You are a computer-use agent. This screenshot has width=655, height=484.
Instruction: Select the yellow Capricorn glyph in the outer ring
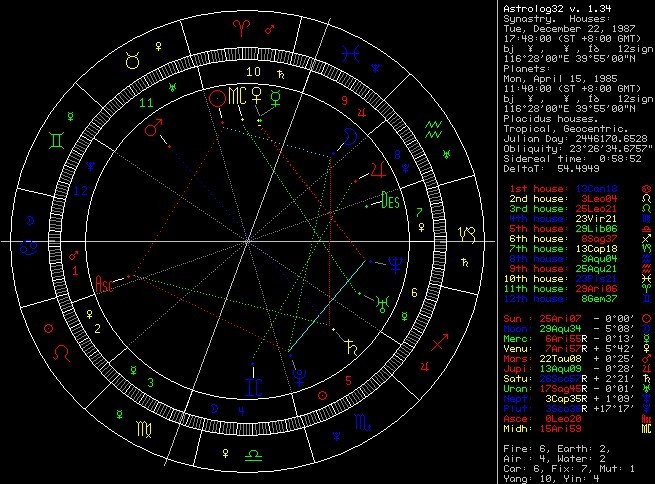coord(467,235)
